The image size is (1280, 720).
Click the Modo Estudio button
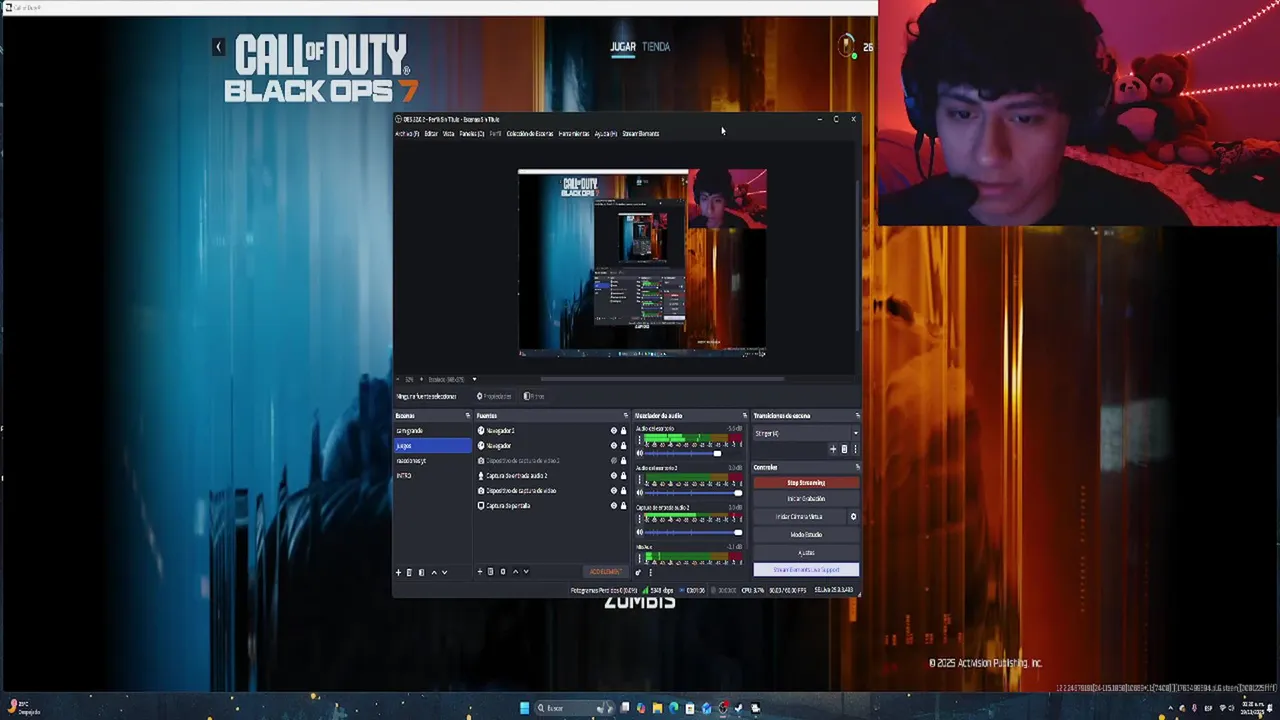(806, 534)
